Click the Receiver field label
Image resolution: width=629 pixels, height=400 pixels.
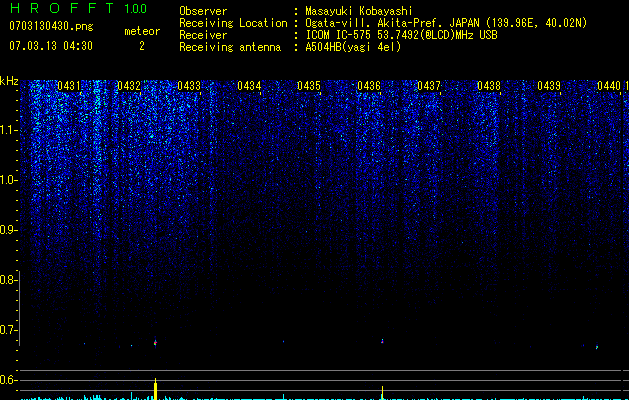click(203, 35)
